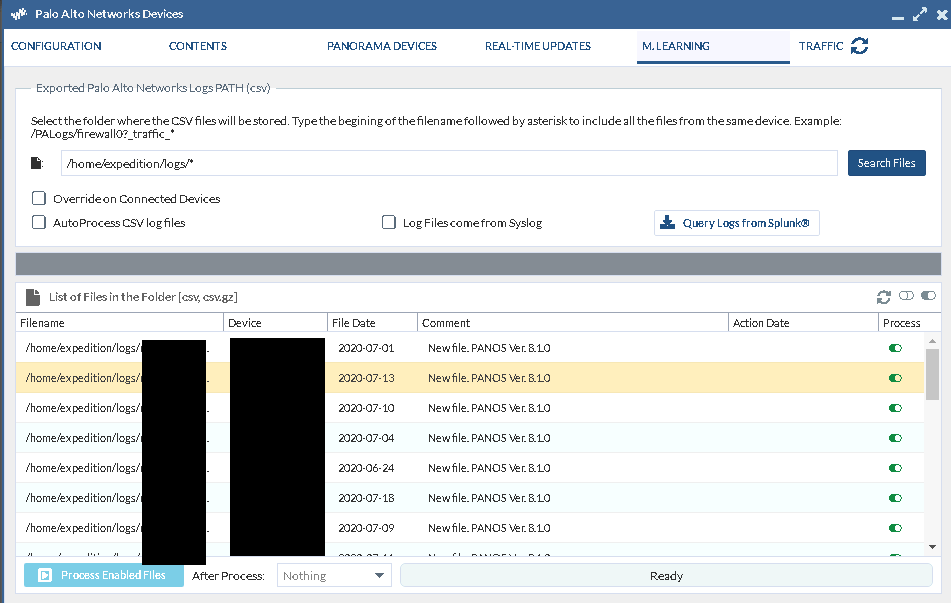This screenshot has height=603, width=951.
Task: Click the disable-all toggle icon above Process column
Action: (x=906, y=297)
